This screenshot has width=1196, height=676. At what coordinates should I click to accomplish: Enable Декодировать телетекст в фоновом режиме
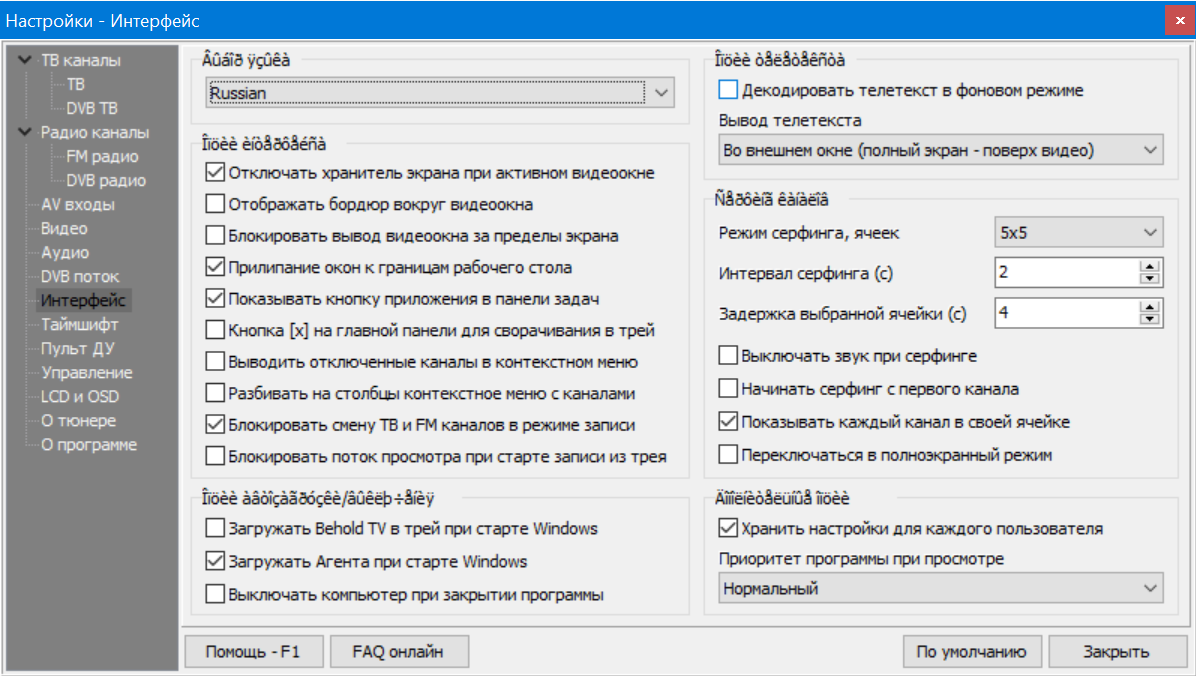(728, 90)
